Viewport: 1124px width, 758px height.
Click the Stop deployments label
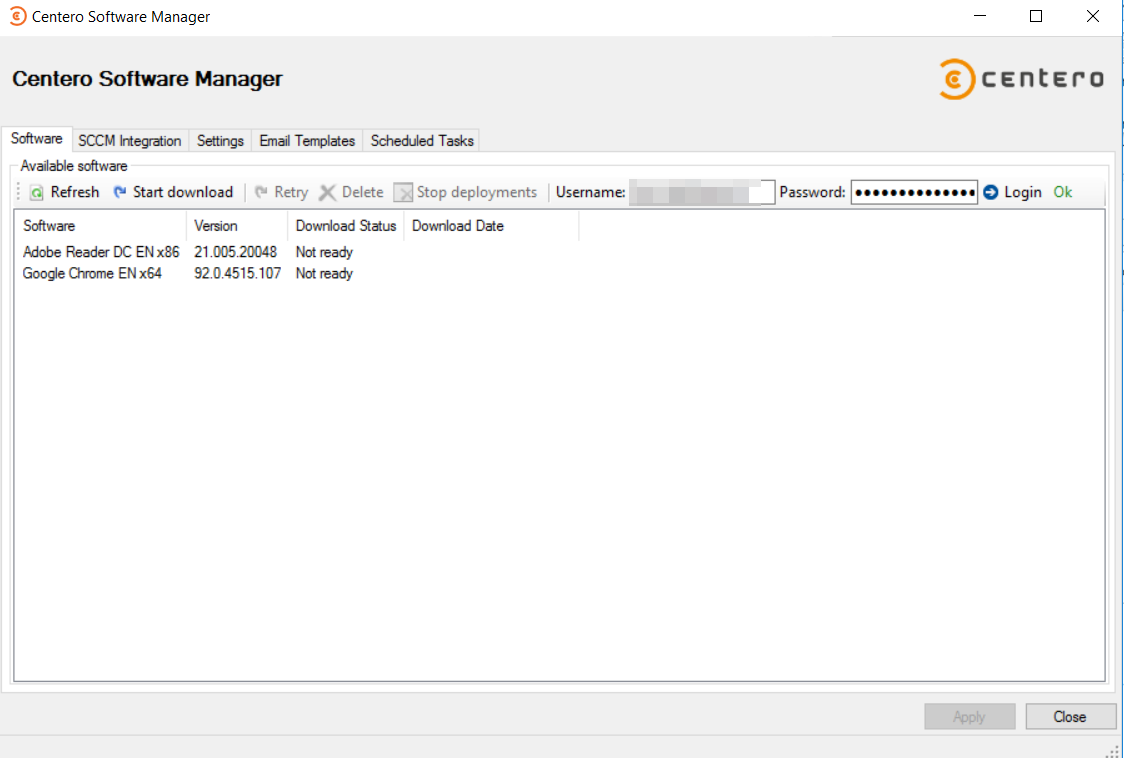click(477, 192)
